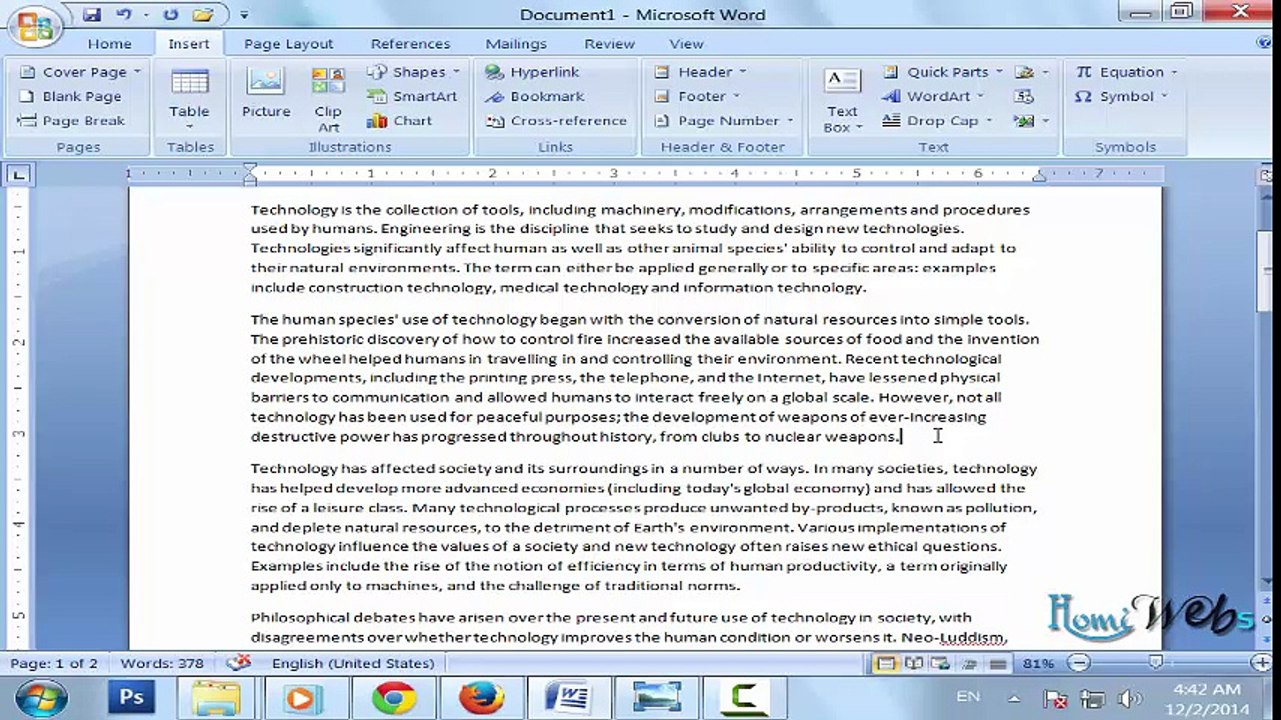Expand the Shapes gallery
This screenshot has width=1281, height=720.
[413, 72]
